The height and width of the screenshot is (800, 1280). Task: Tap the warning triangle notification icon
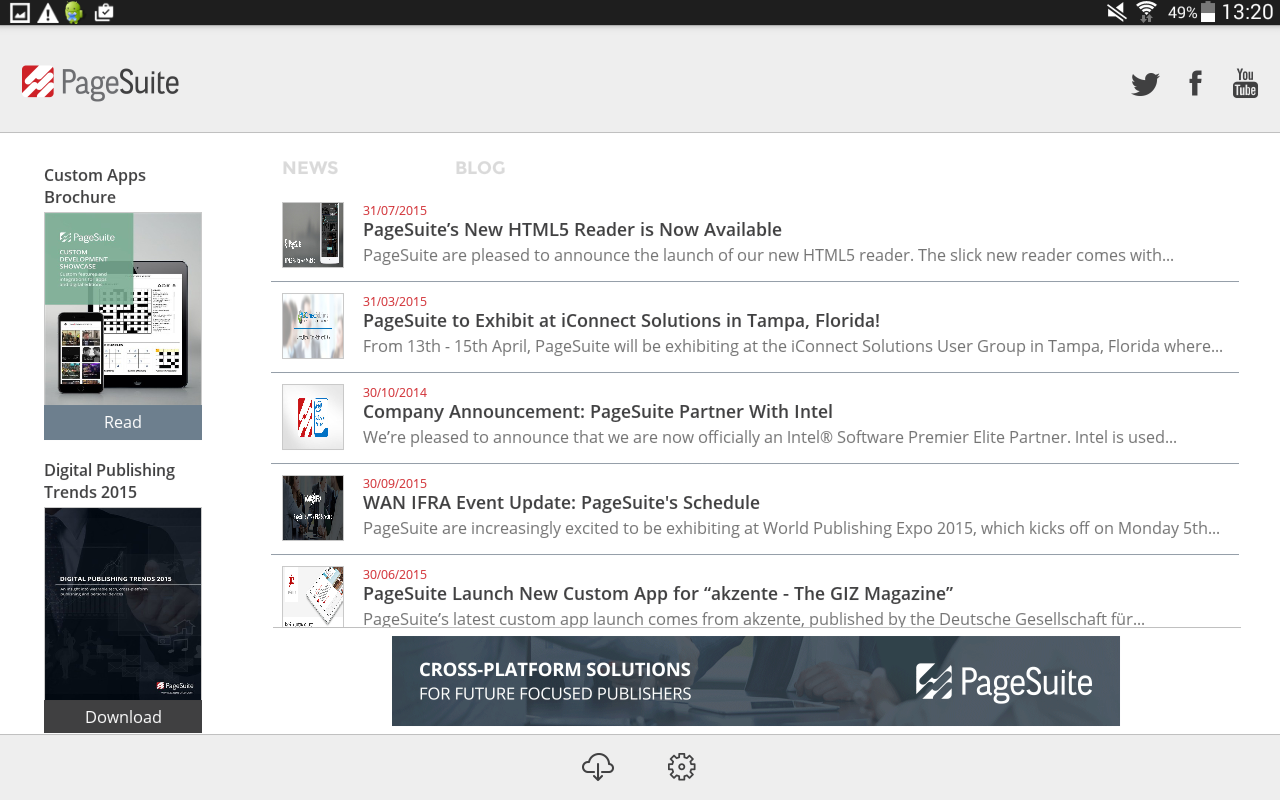pyautogui.click(x=47, y=13)
